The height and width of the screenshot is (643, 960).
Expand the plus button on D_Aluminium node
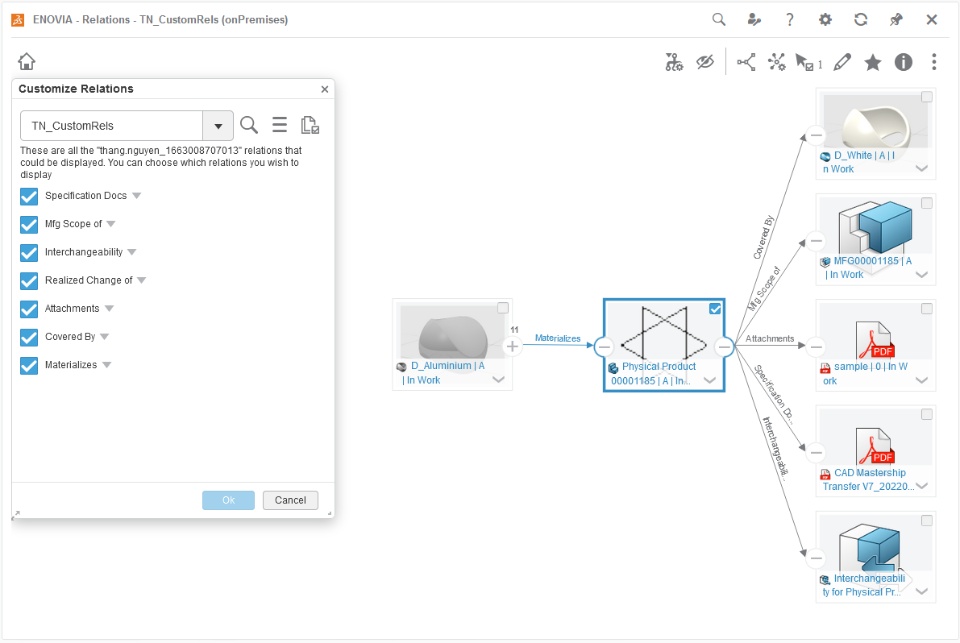click(x=512, y=347)
